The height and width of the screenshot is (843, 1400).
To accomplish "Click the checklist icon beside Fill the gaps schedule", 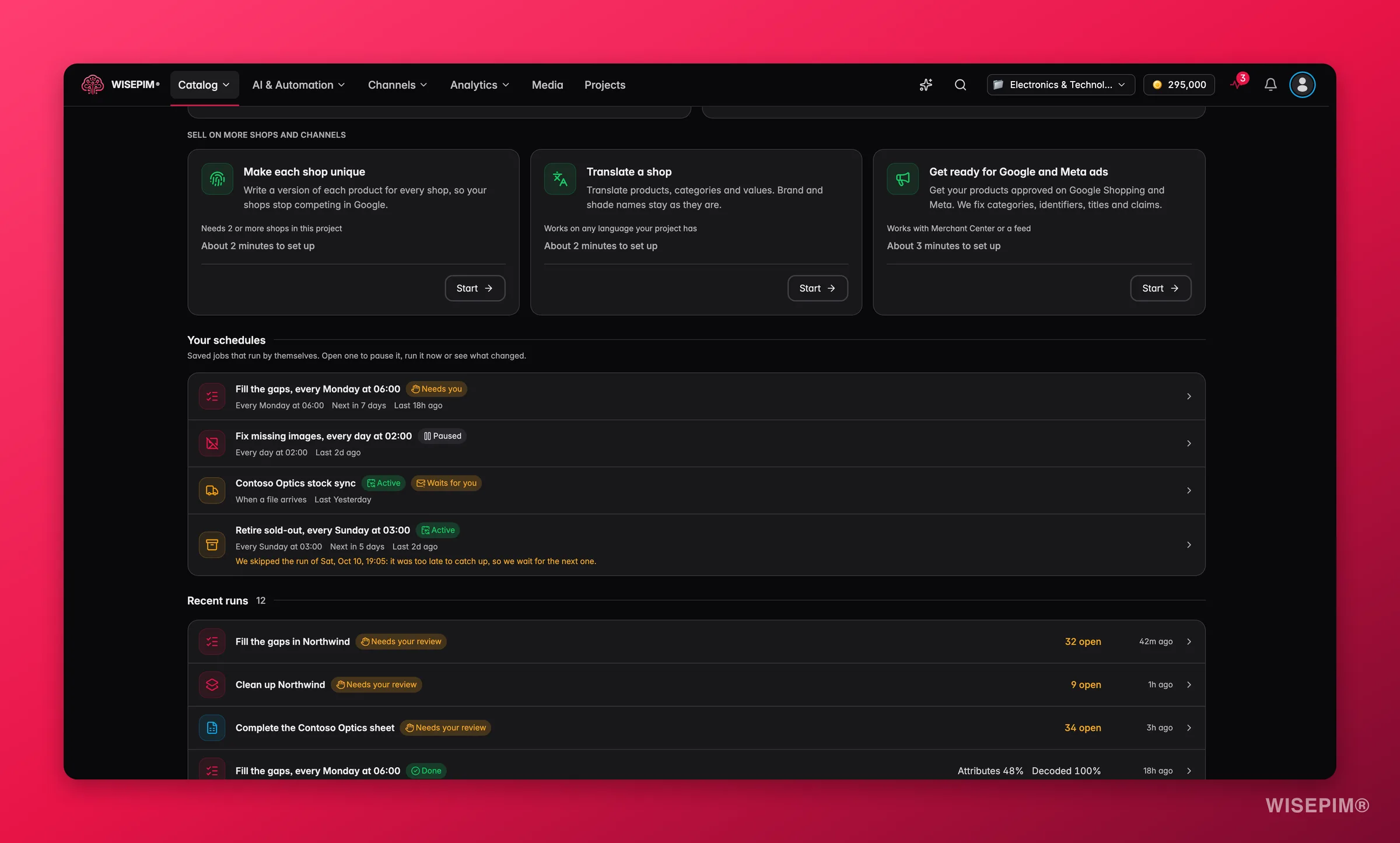I will coord(212,396).
